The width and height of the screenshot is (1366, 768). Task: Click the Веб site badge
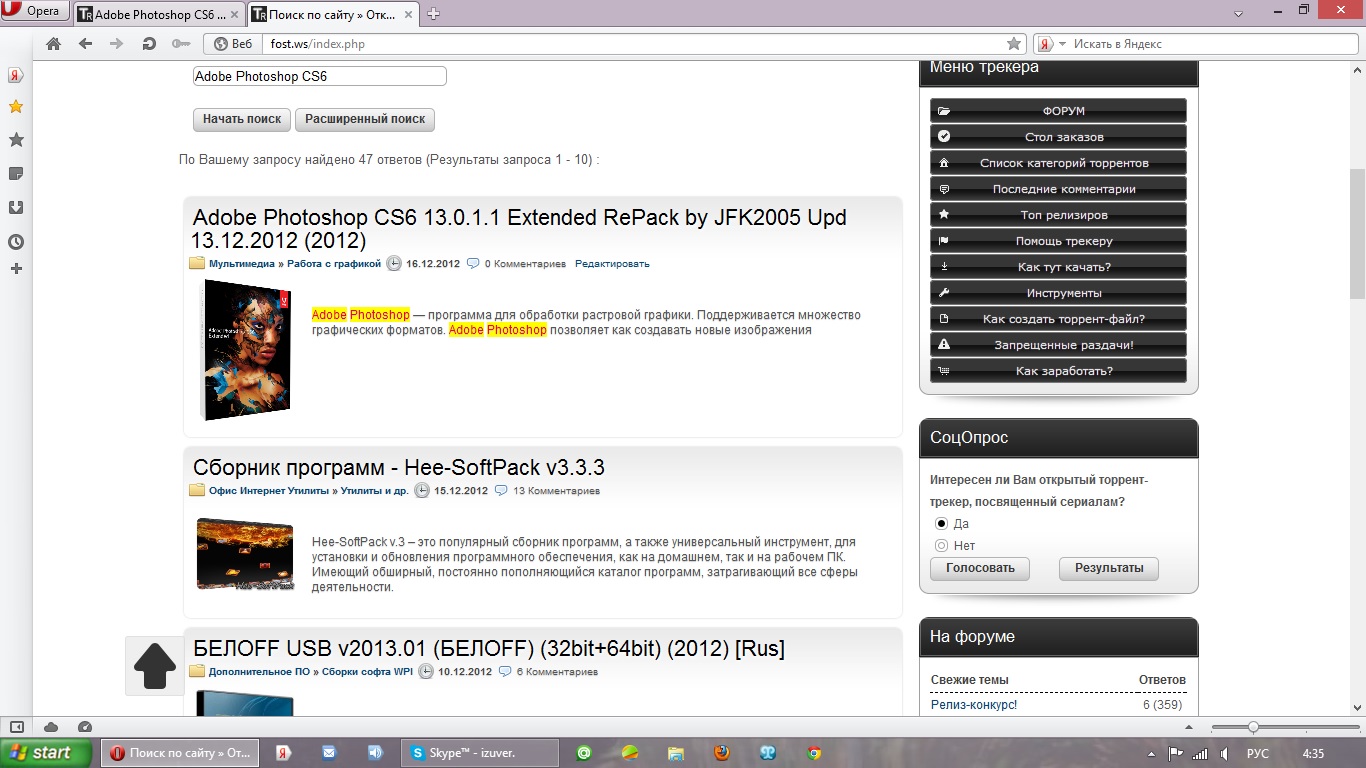click(x=232, y=44)
